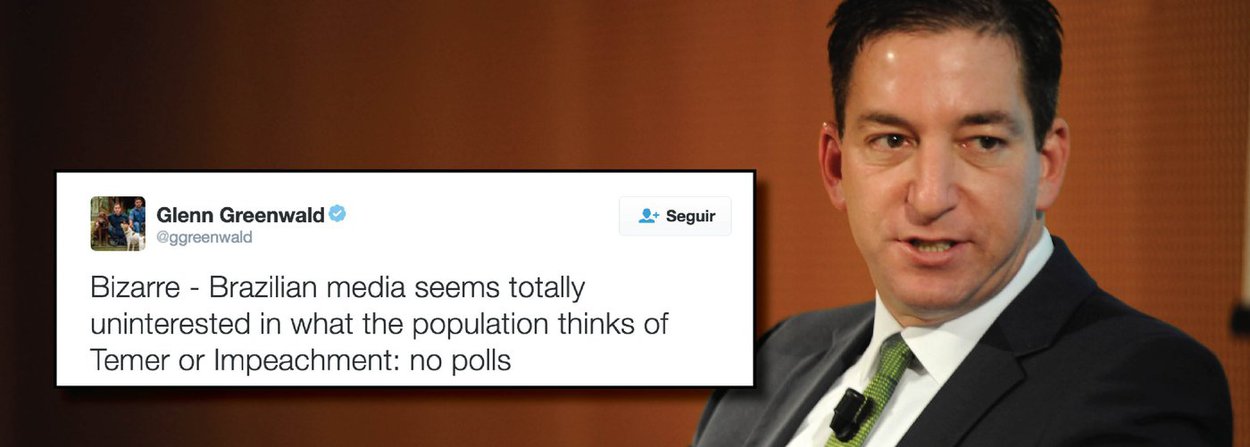Click the "Glenn Greenwald" display name

(240, 214)
